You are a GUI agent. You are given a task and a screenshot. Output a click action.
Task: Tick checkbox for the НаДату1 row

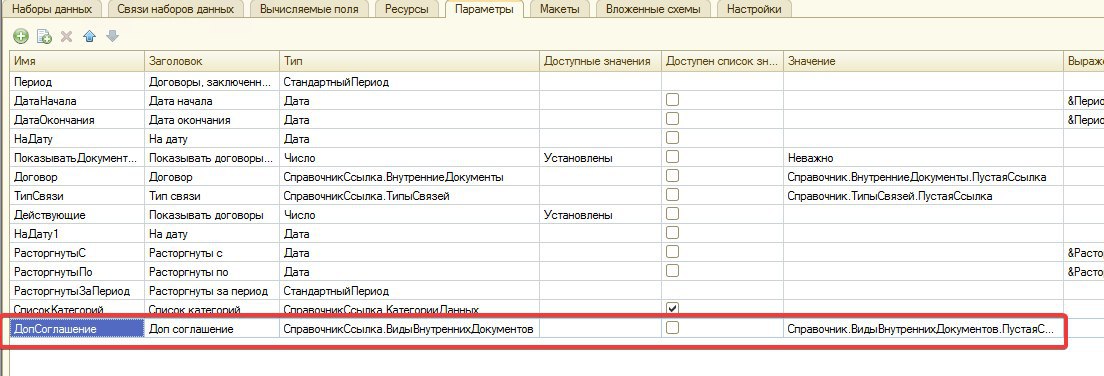pyautogui.click(x=672, y=233)
